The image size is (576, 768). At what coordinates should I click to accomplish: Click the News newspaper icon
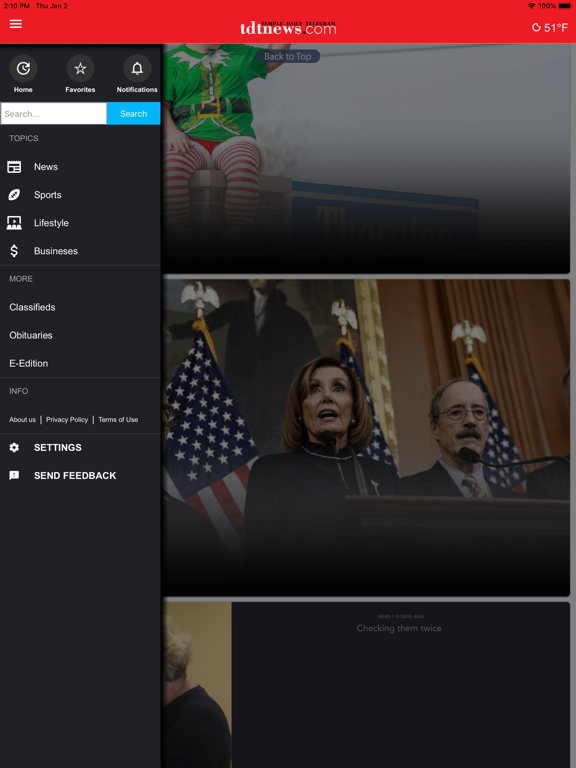14,167
